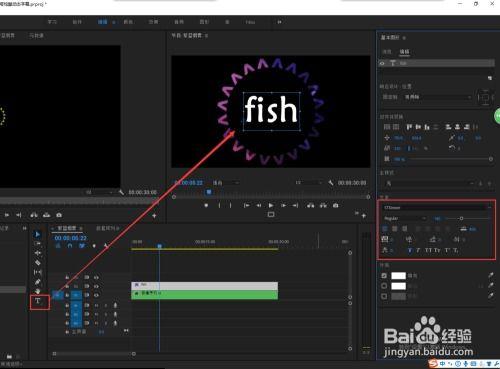The image size is (500, 369).
Task: Switch to the Edit tab in Essential Graphics
Action: click(404, 52)
